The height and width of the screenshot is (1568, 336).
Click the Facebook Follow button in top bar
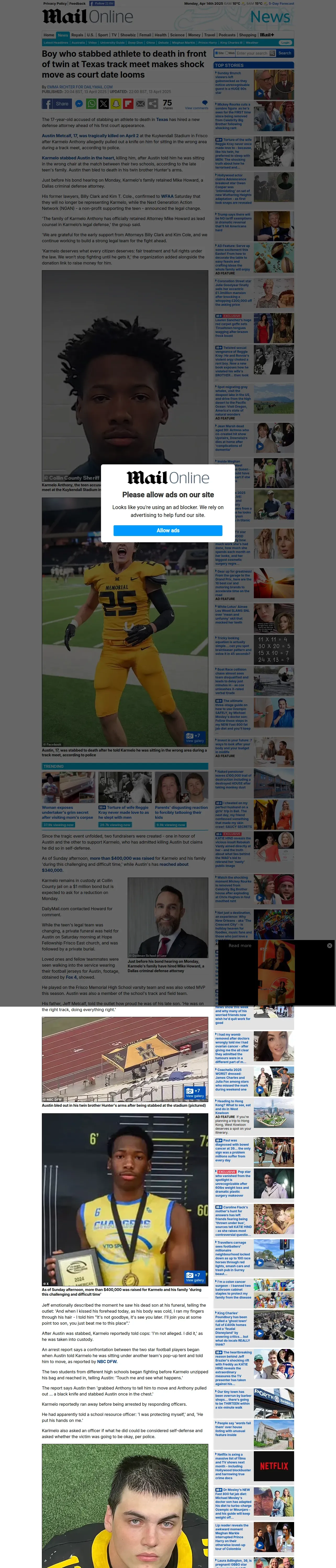(101, 4)
